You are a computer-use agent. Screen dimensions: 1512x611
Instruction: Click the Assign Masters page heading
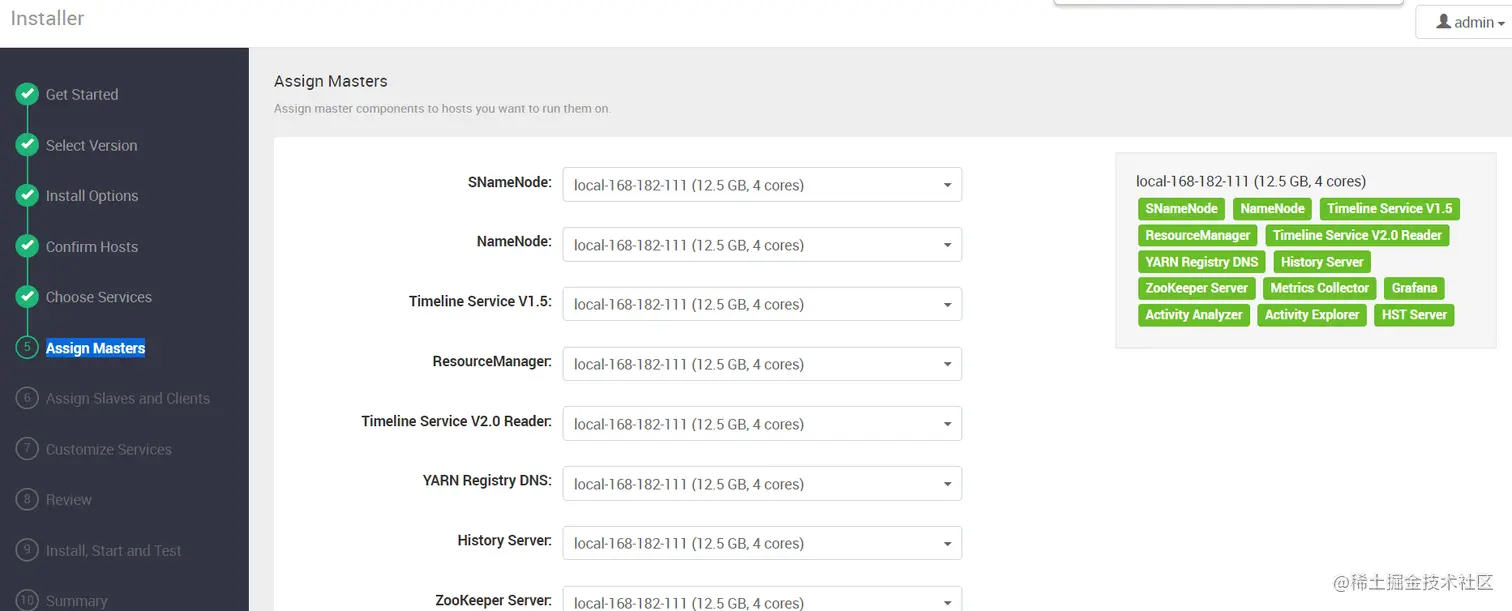[x=330, y=81]
